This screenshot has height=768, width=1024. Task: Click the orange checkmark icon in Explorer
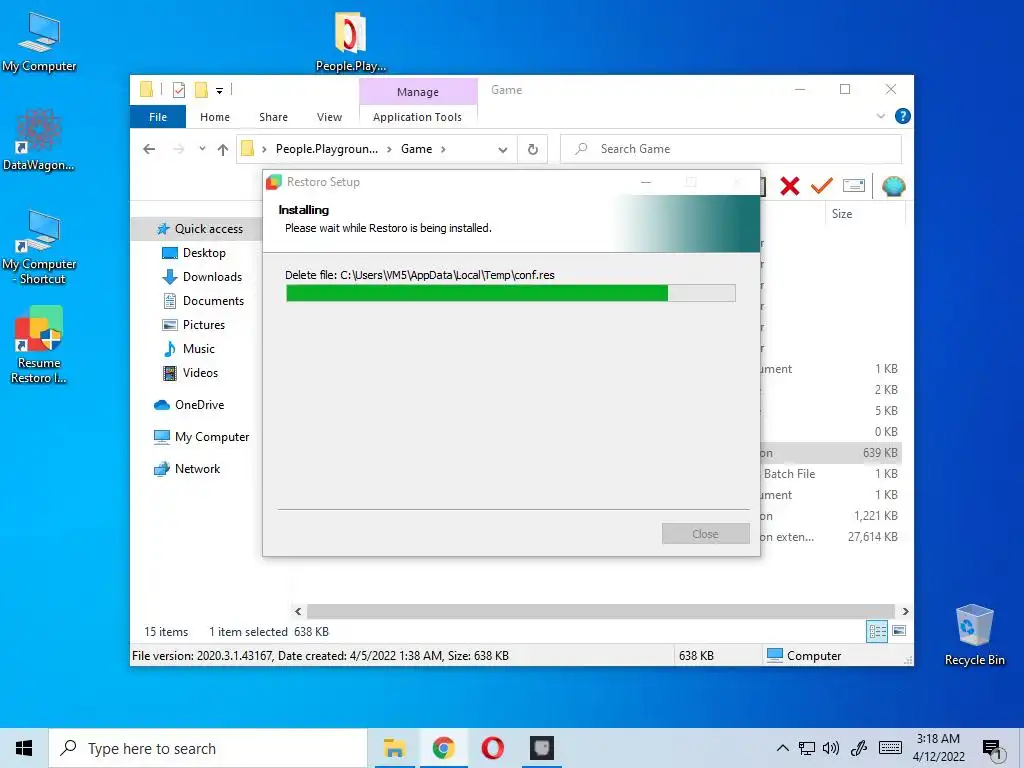822,186
